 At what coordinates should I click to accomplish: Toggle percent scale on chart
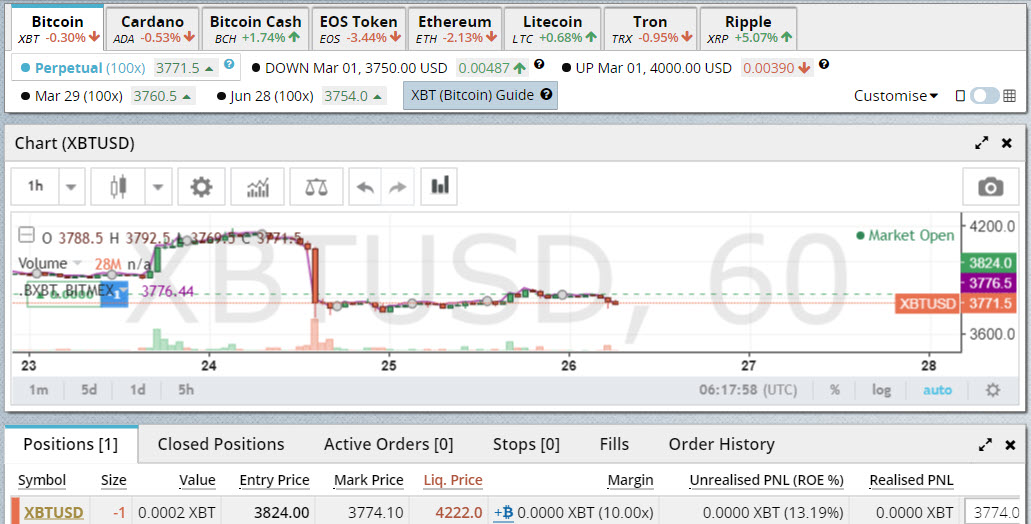[834, 390]
